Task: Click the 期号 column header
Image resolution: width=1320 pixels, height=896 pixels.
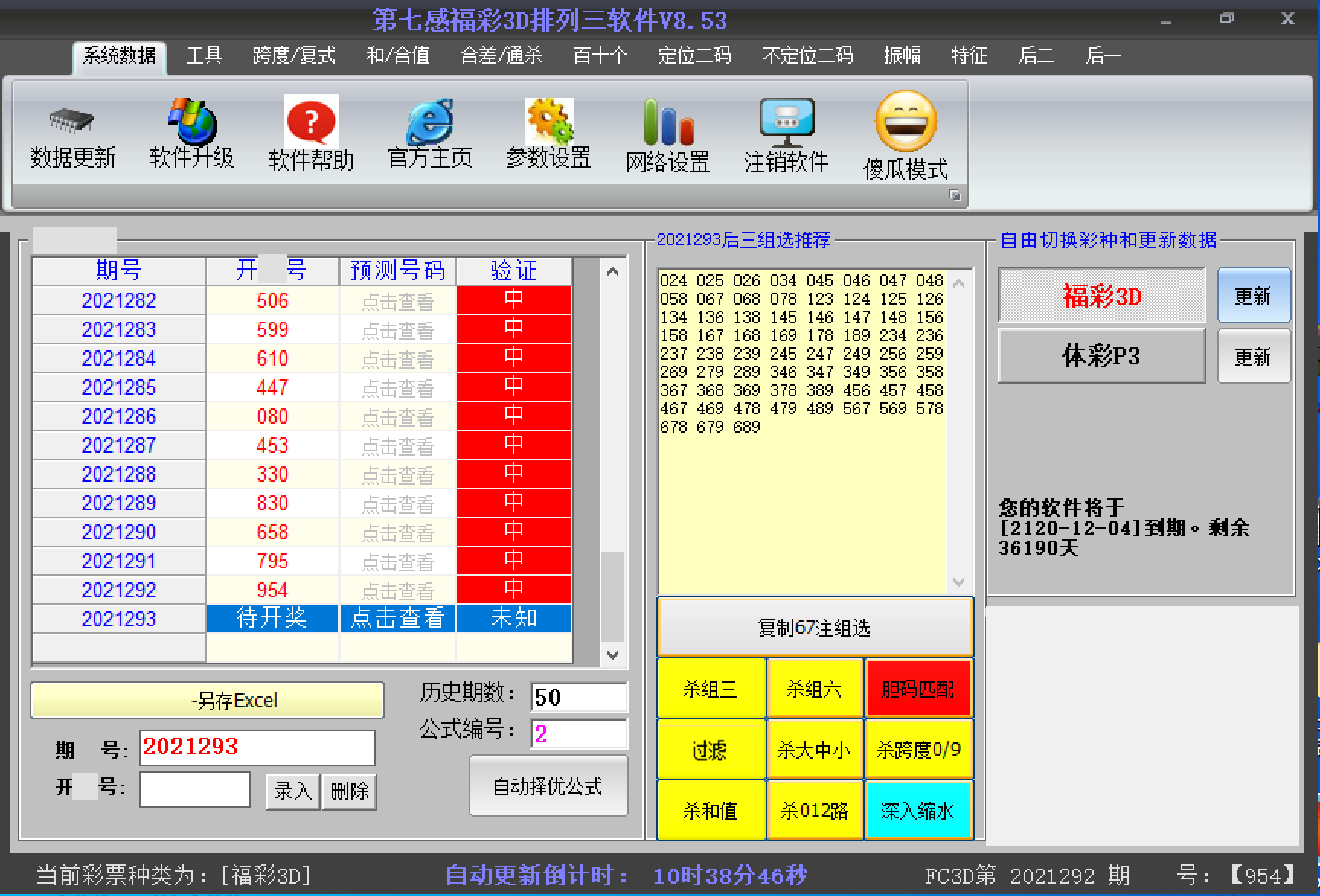Action: click(x=119, y=270)
